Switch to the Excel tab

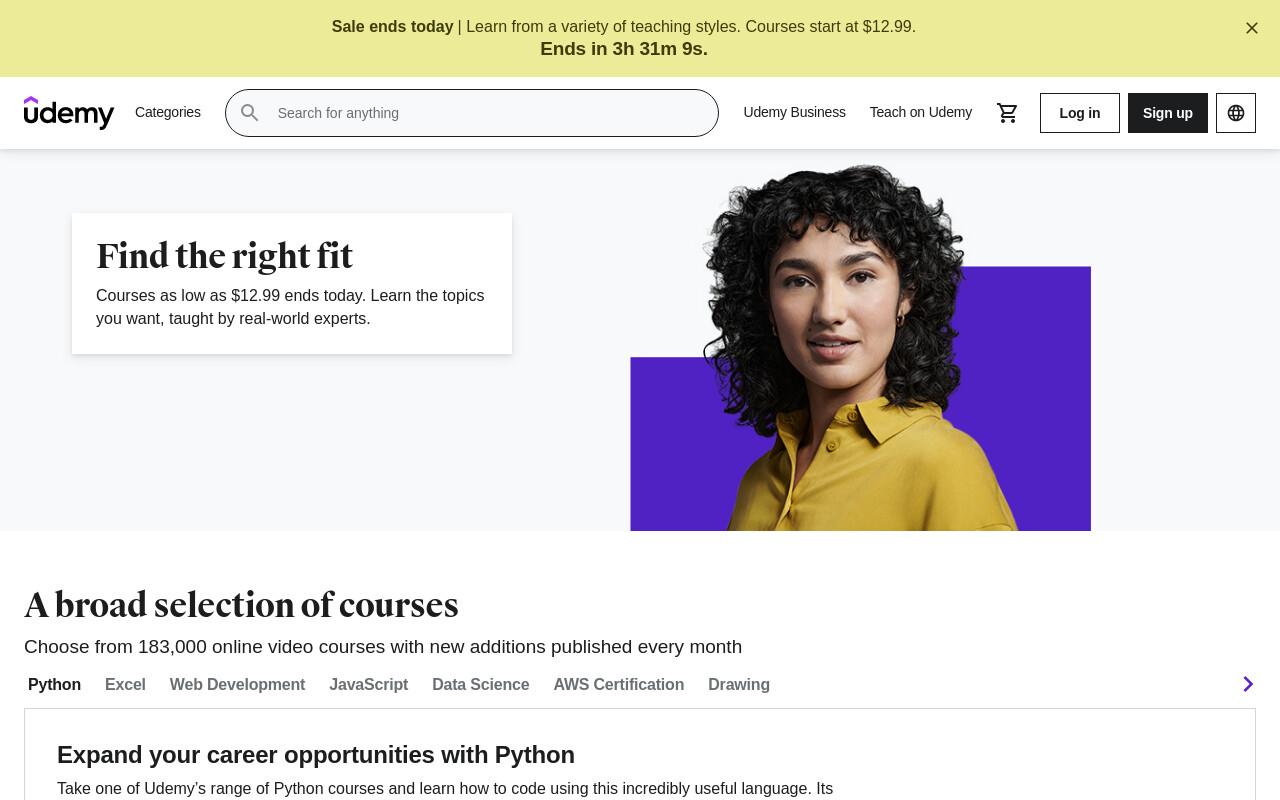coord(125,684)
